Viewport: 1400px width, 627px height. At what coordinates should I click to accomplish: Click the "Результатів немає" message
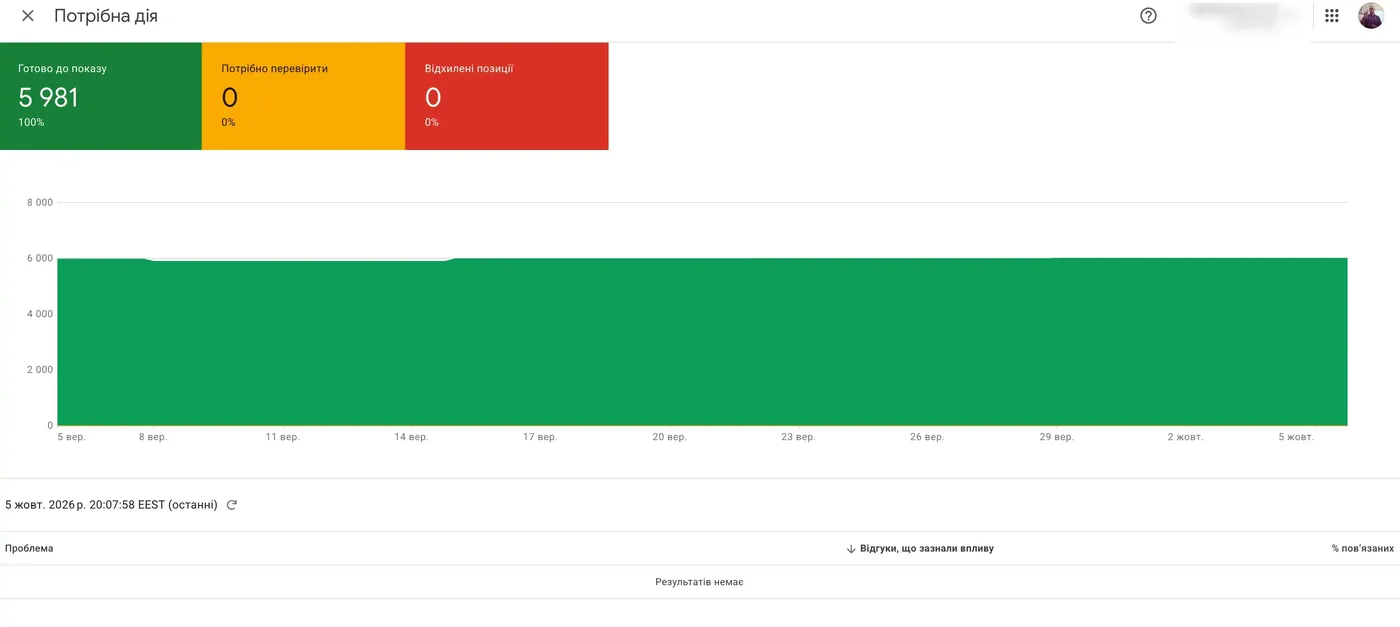[x=699, y=582]
